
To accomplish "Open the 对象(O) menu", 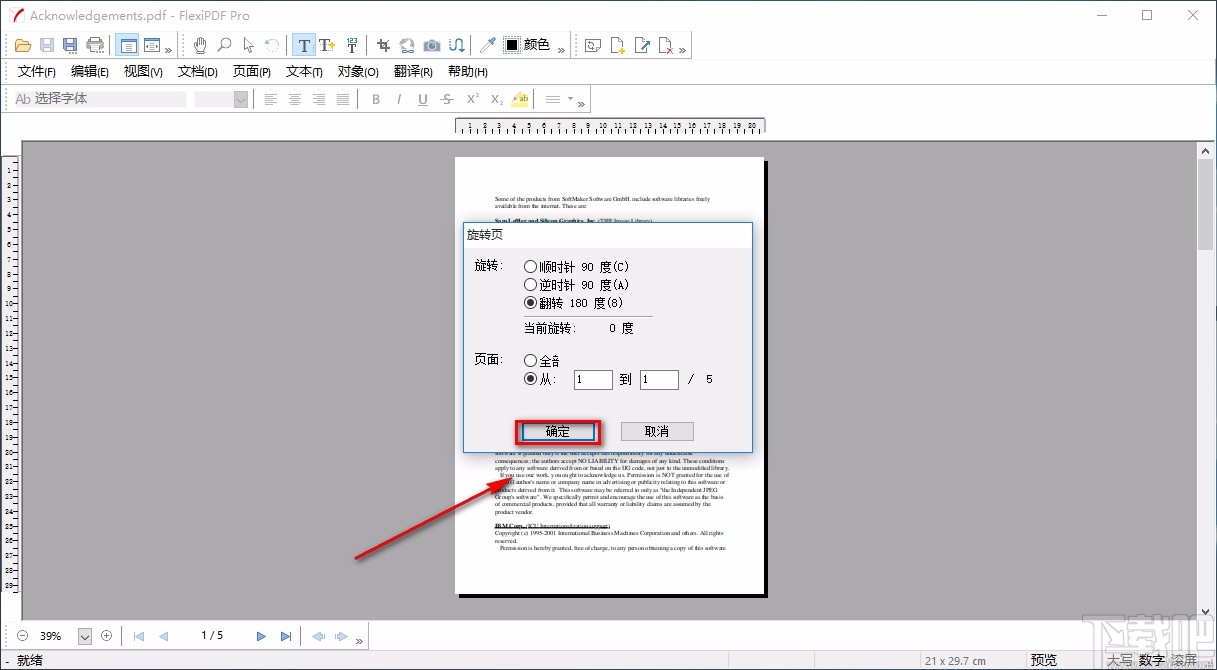I will pyautogui.click(x=358, y=72).
